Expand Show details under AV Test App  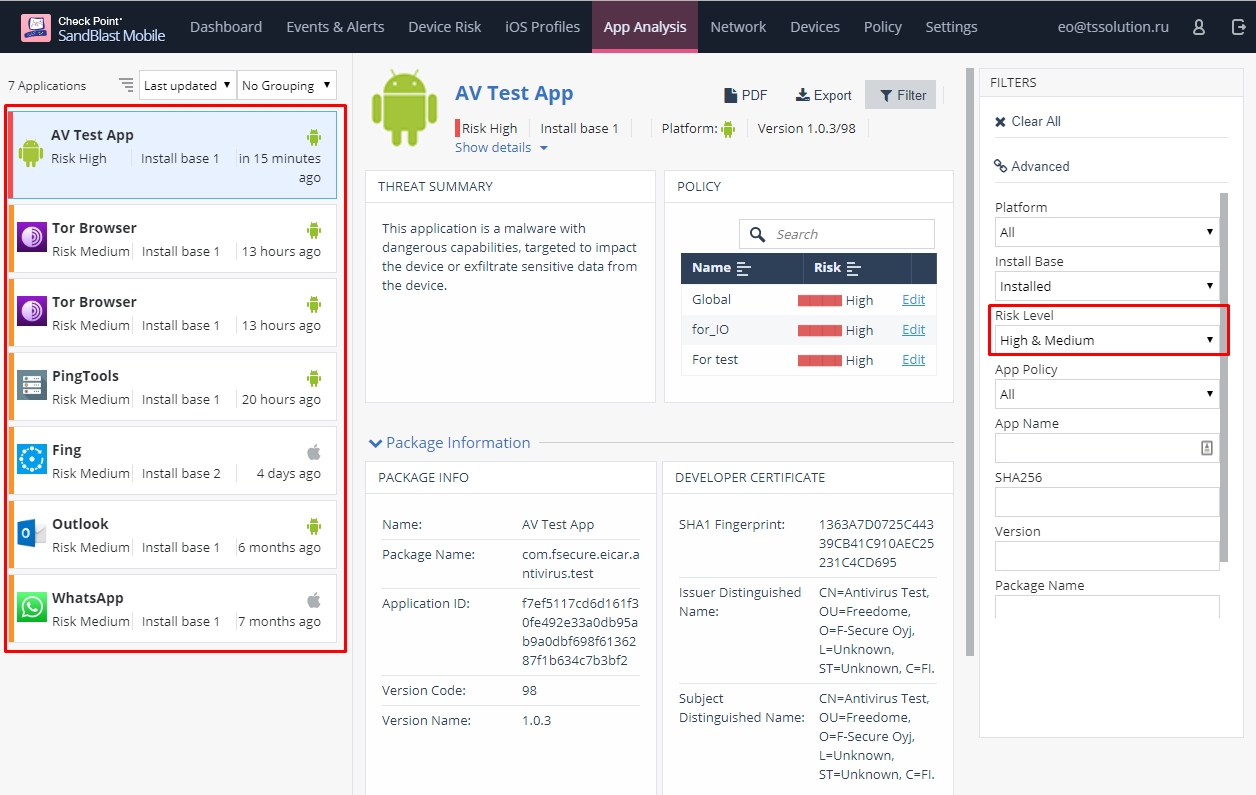pos(501,147)
